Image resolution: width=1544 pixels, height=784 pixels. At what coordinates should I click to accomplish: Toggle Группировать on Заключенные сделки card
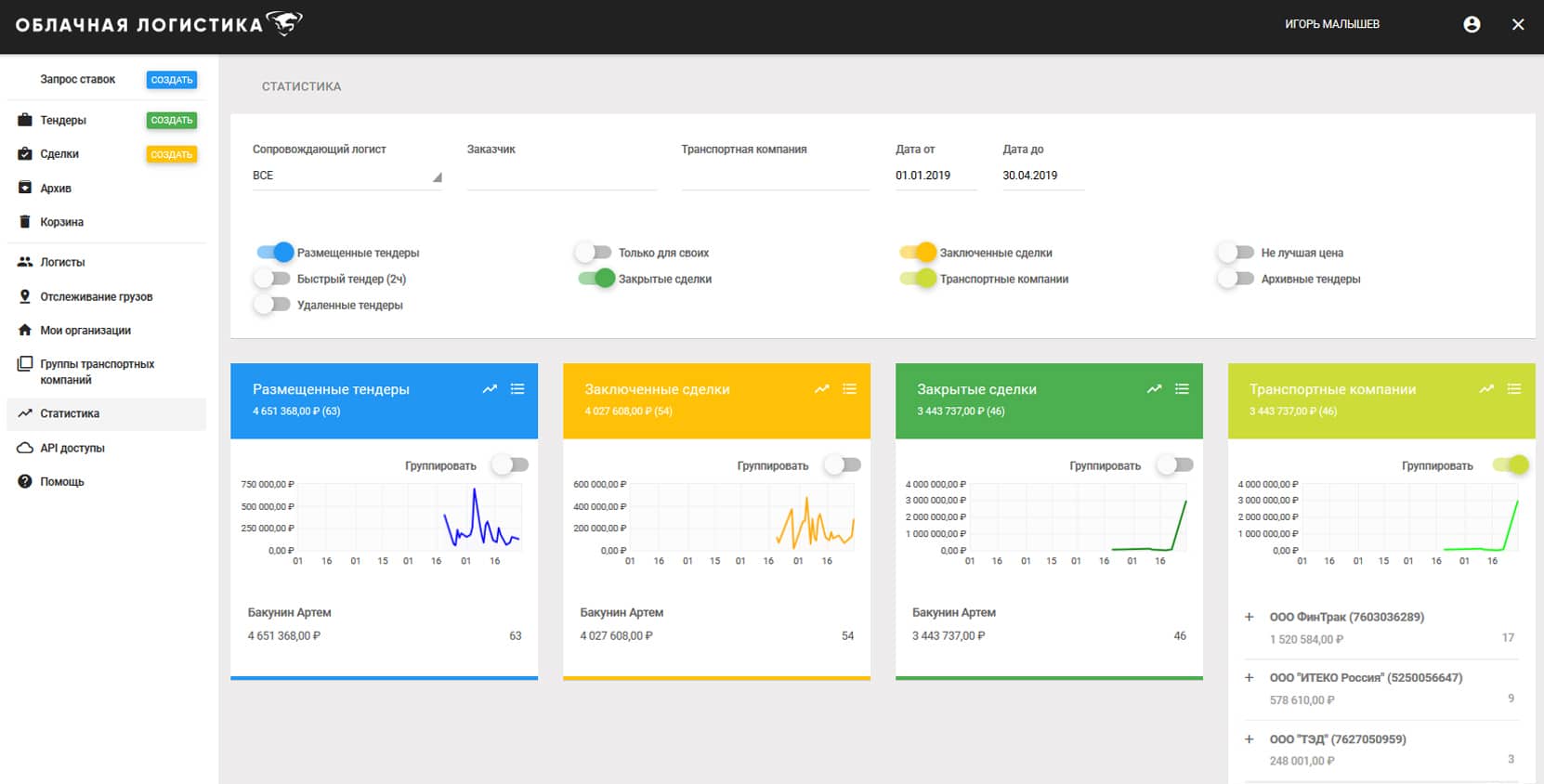(x=843, y=464)
